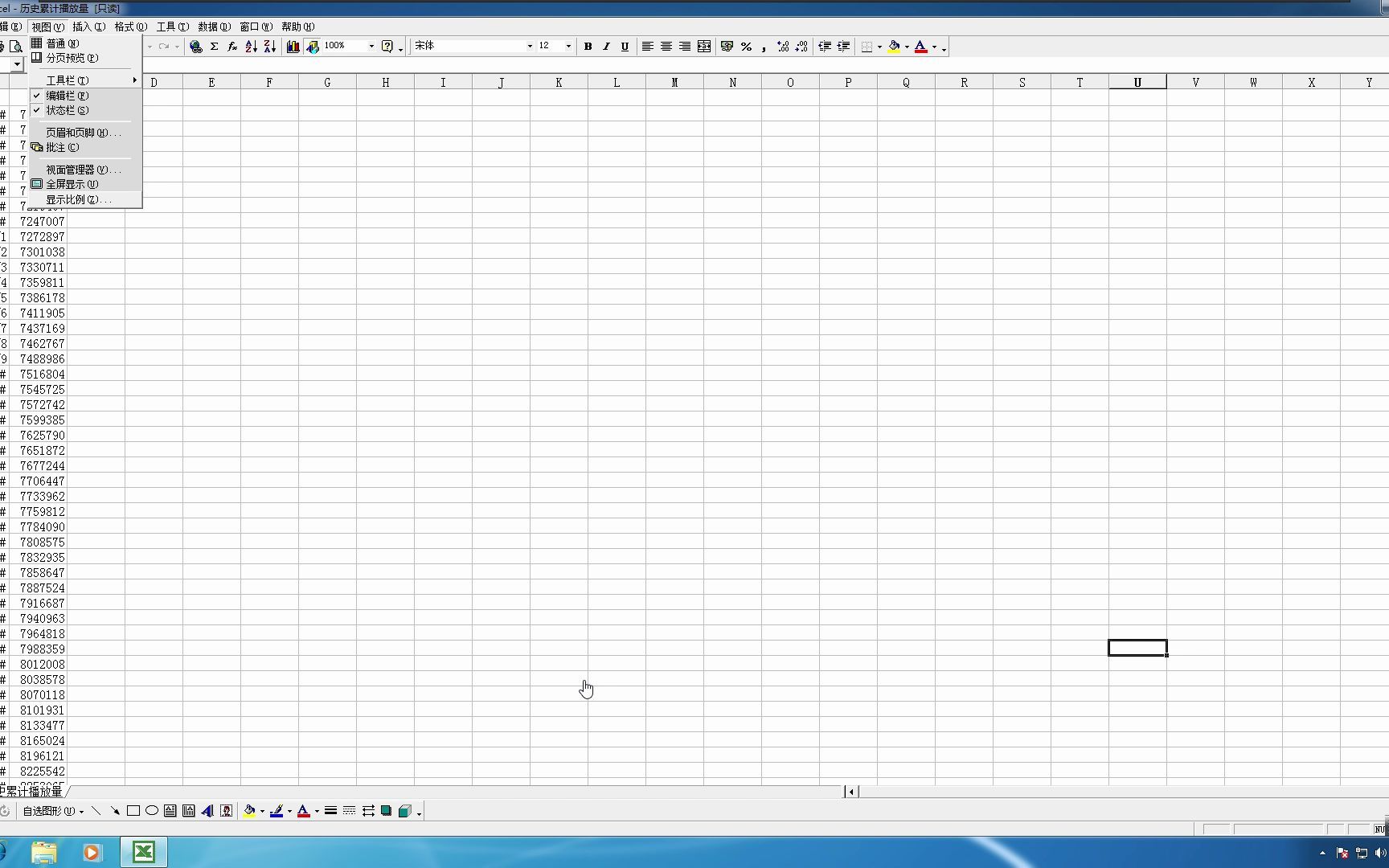The image size is (1389, 868).
Task: Choose 全屏显示 full screen
Action: 85,184
